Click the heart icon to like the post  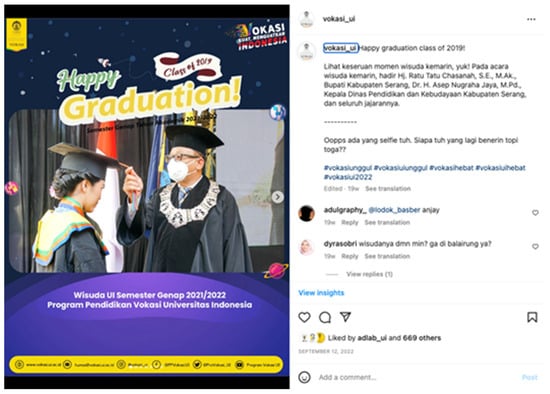click(304, 317)
